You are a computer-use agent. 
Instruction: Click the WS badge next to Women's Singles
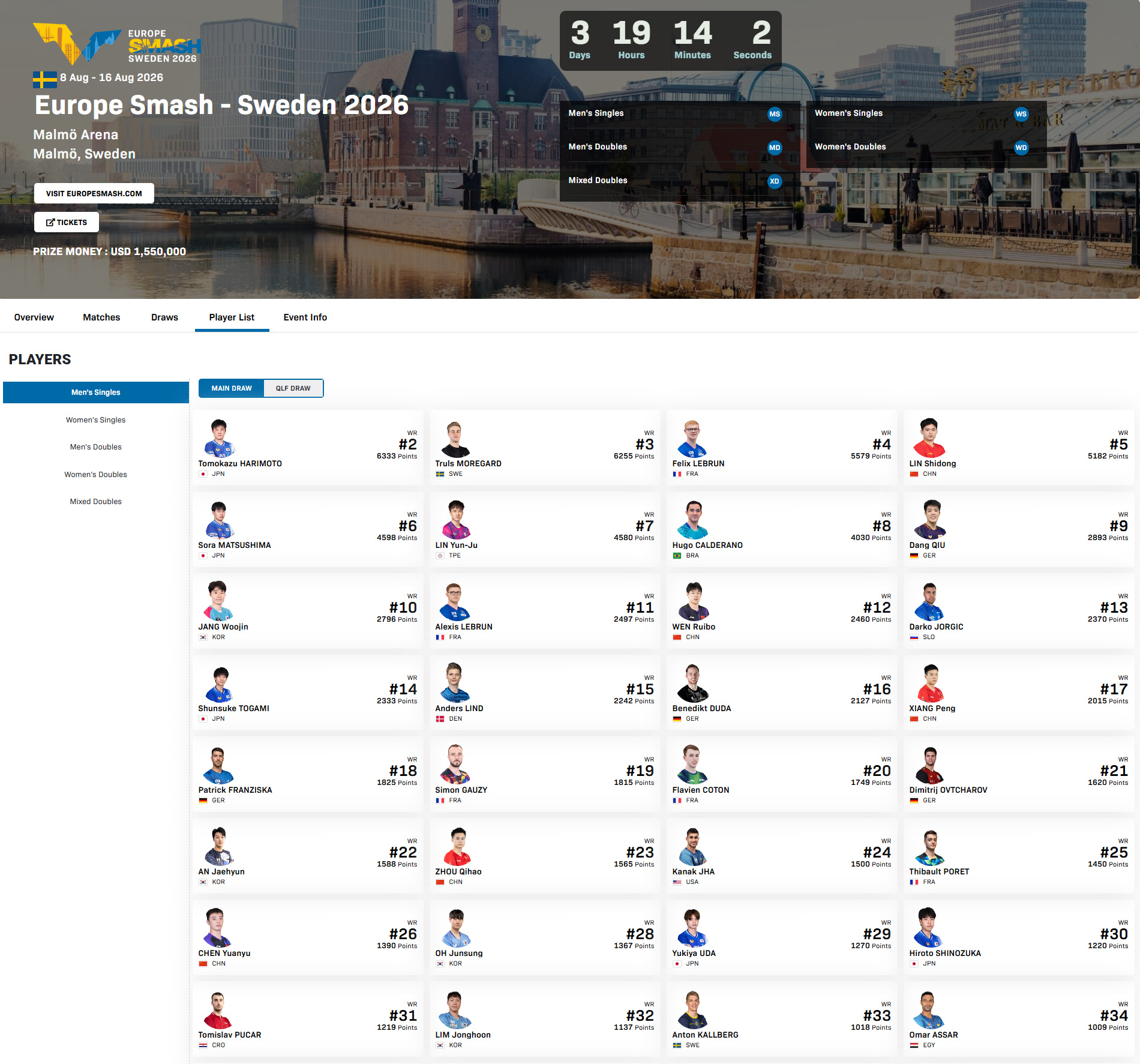(1021, 114)
